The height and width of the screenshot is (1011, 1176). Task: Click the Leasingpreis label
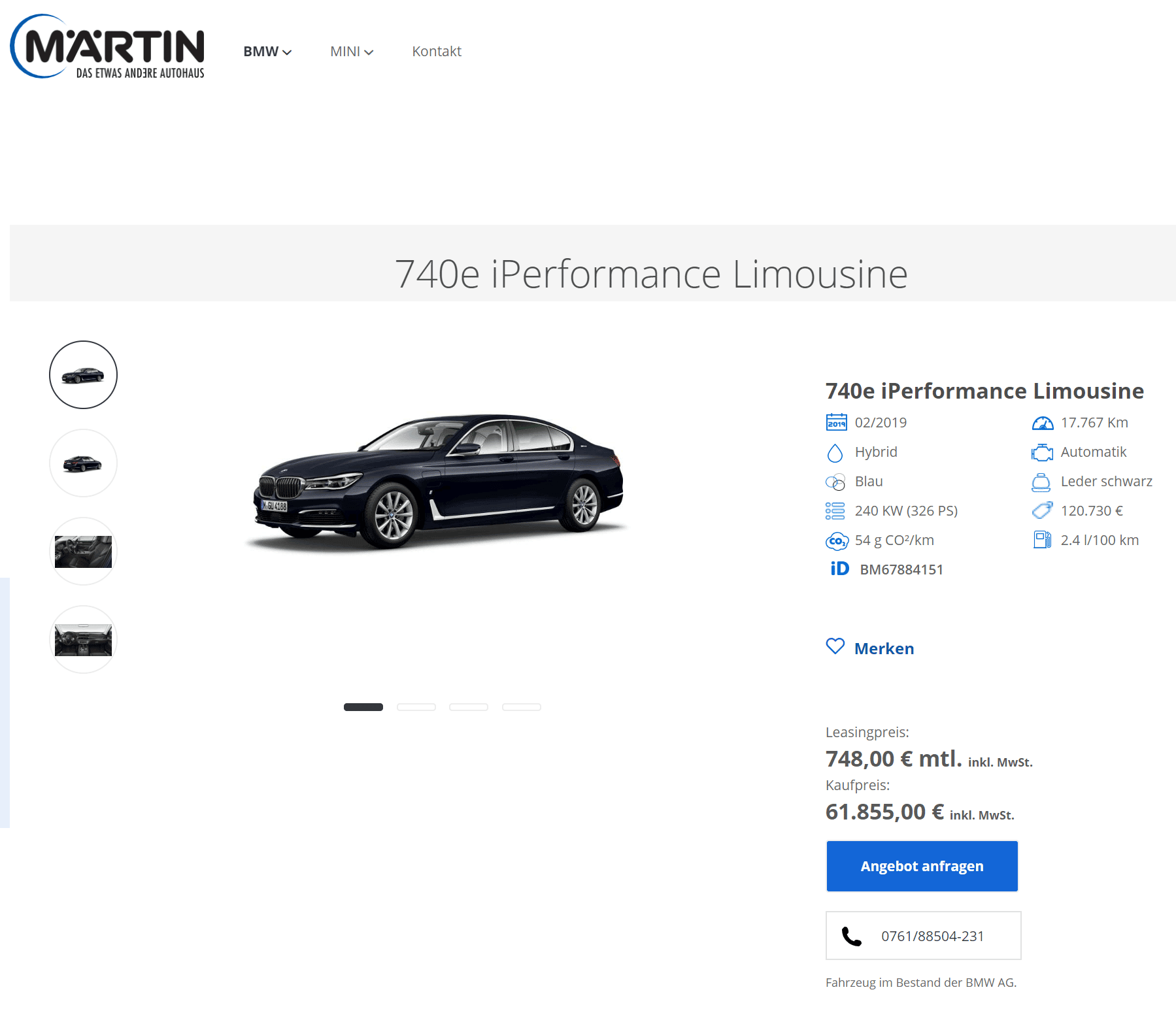tap(867, 733)
